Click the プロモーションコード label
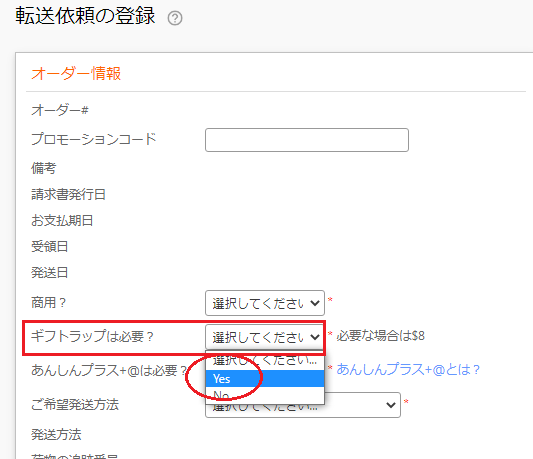The image size is (533, 459). [93, 139]
